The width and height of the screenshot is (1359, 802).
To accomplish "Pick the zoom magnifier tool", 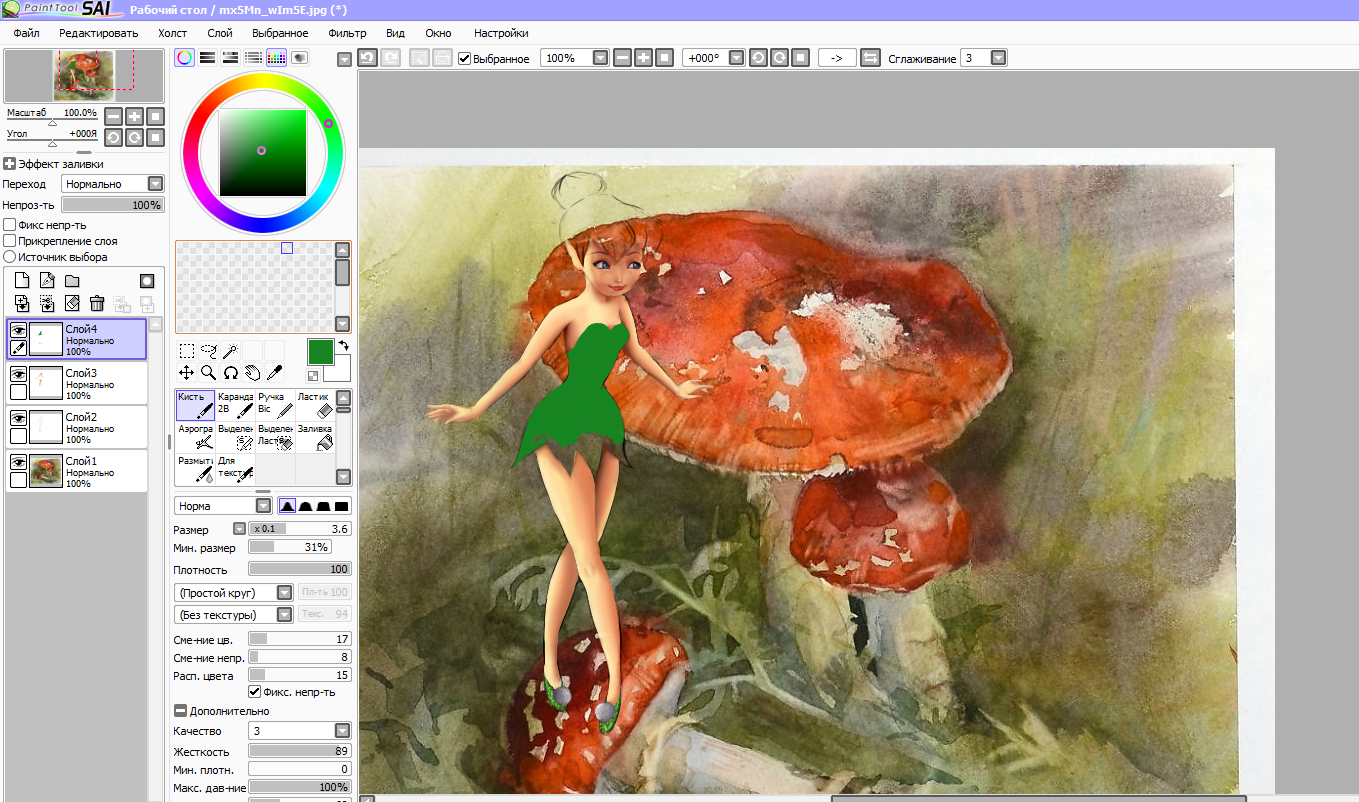I will point(209,372).
